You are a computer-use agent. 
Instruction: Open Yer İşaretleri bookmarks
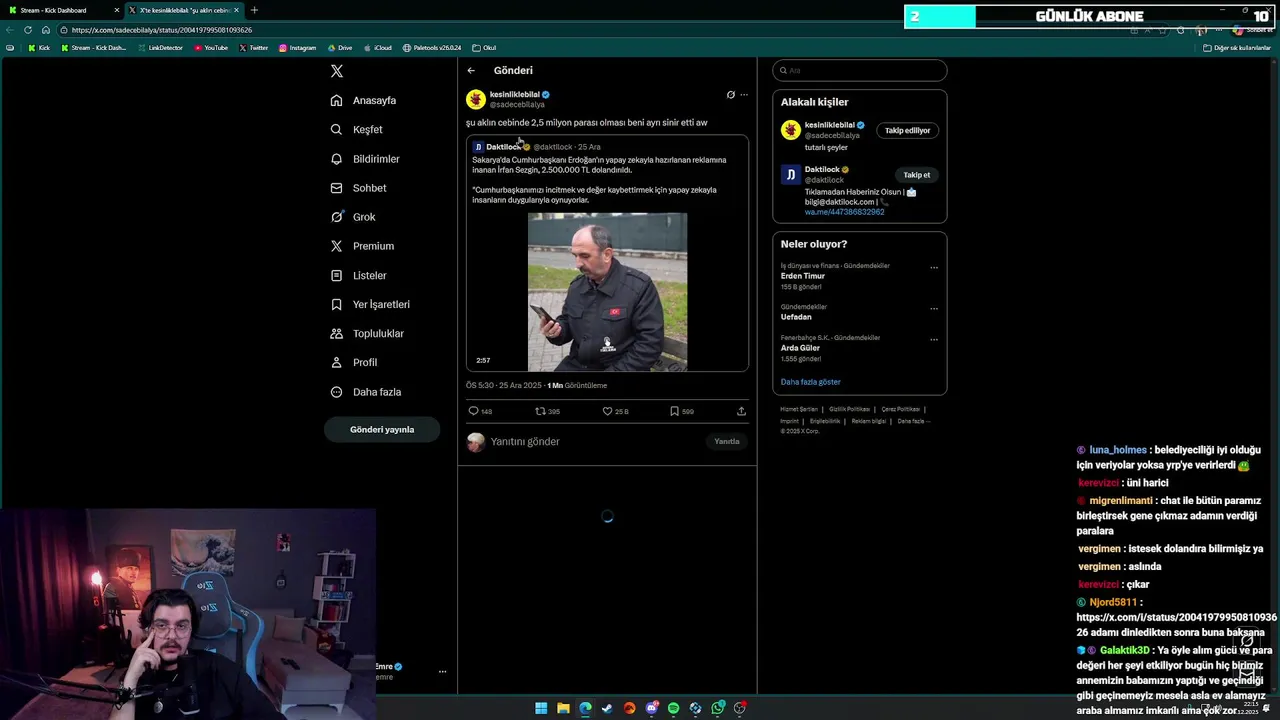(x=370, y=304)
